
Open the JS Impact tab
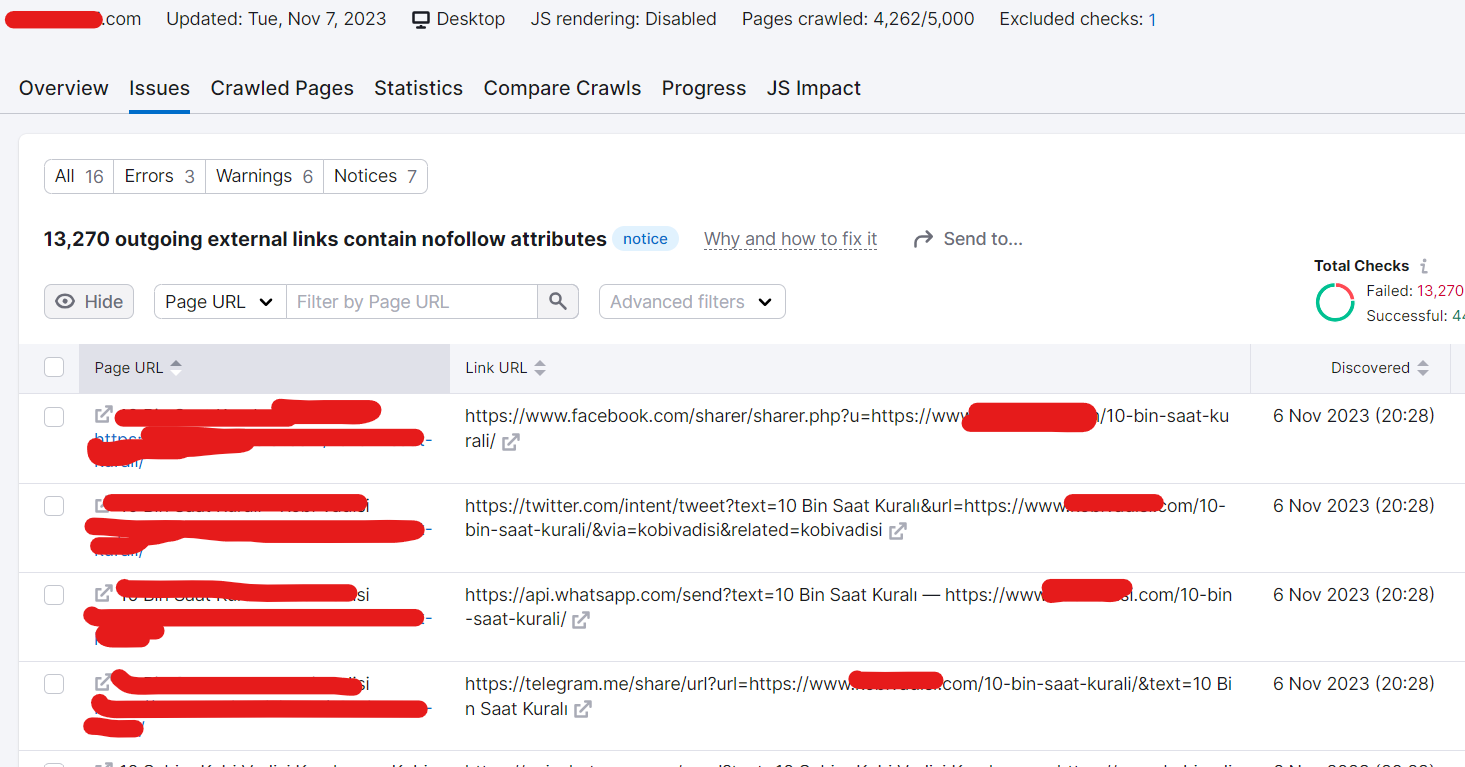(814, 88)
